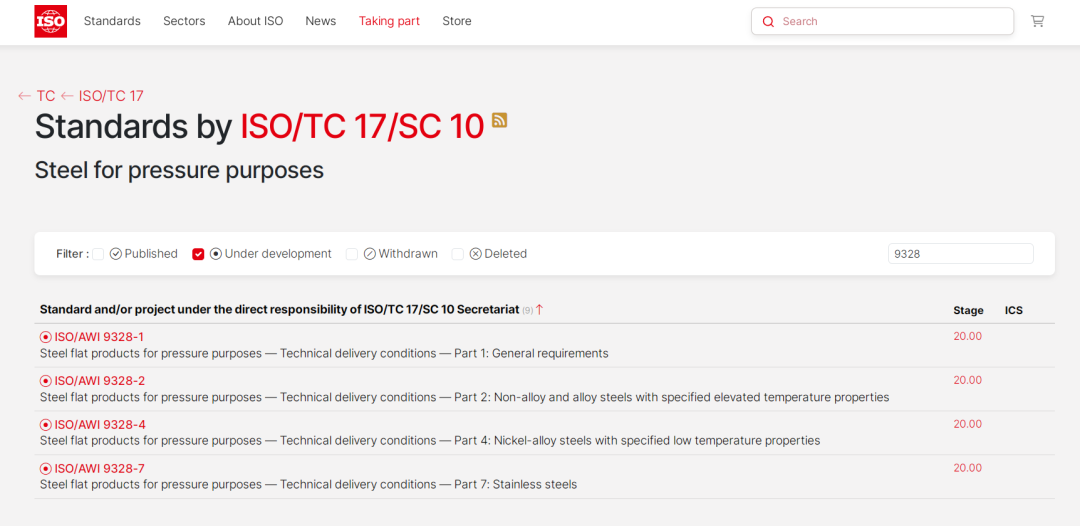Sort by the Stage column header

coord(968,311)
